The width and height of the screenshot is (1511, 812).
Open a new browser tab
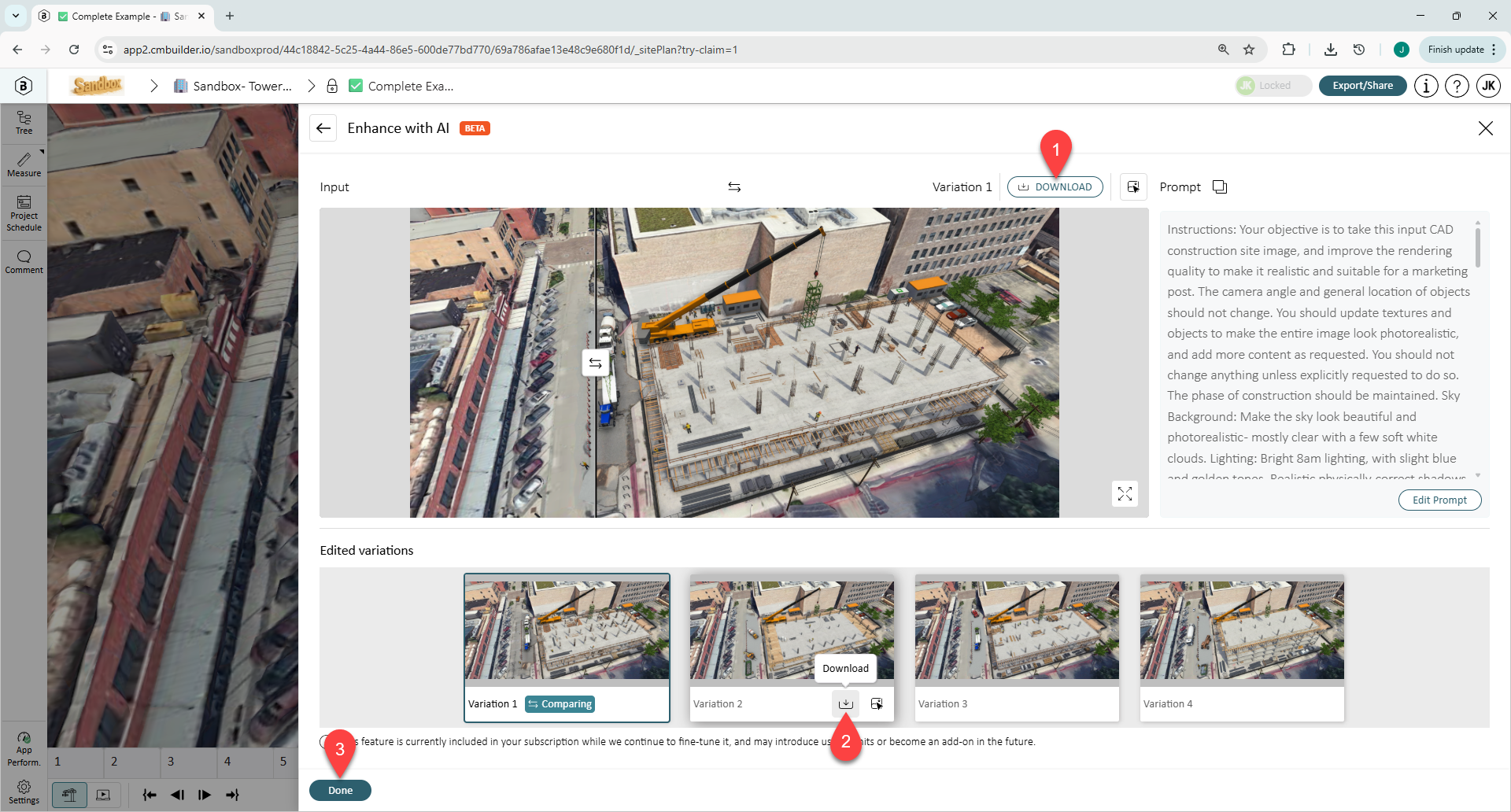[x=230, y=16]
